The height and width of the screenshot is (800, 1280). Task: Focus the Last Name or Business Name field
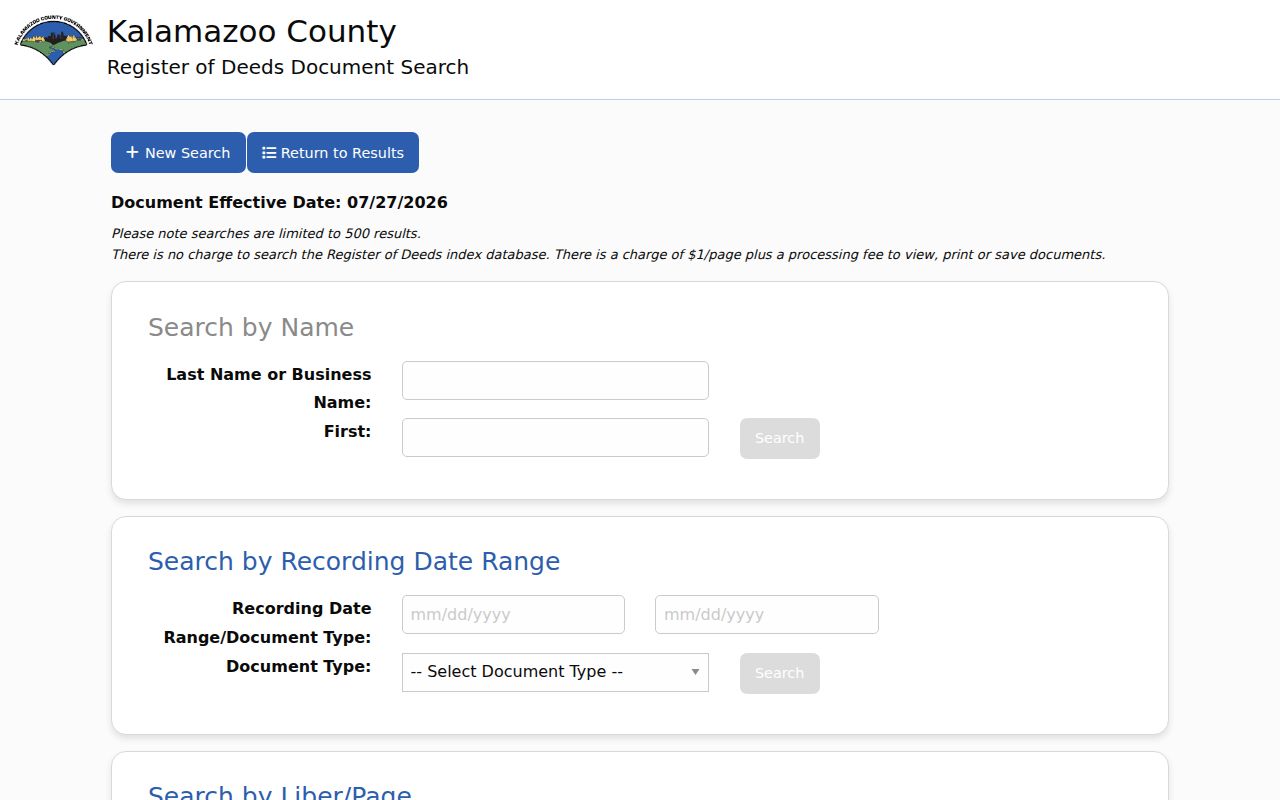point(555,381)
